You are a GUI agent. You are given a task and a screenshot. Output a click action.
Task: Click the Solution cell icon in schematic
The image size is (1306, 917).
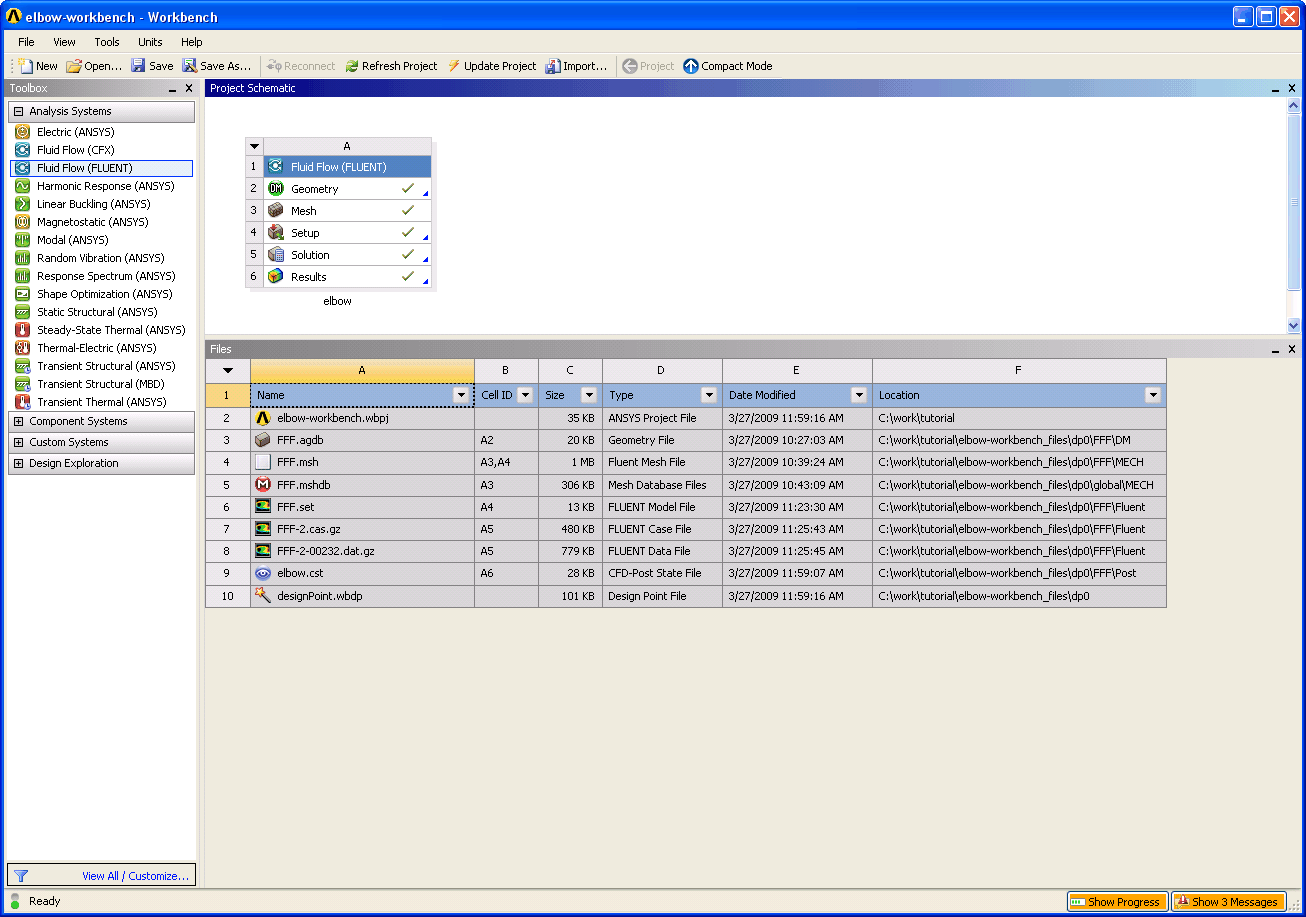tap(276, 255)
